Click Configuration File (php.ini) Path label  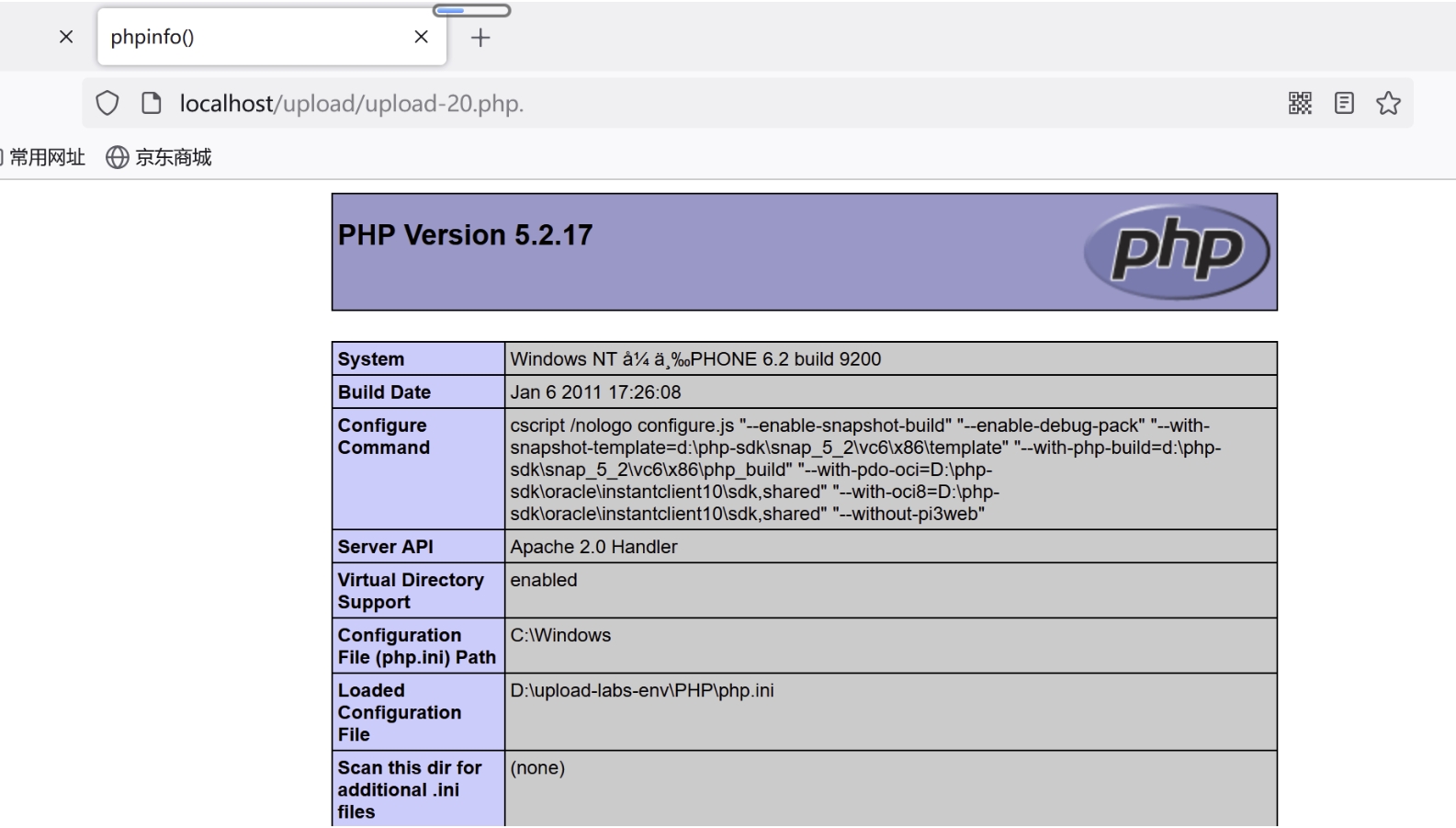coord(416,646)
